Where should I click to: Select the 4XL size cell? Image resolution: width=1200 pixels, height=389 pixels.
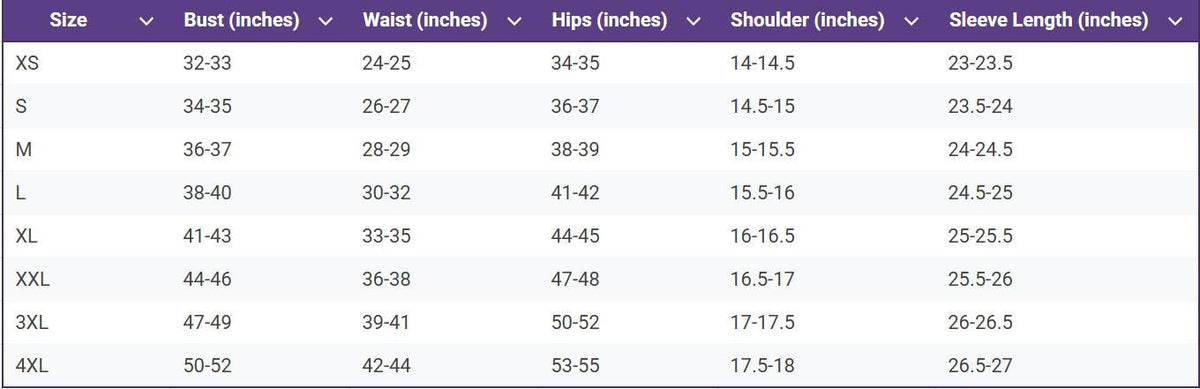coord(32,366)
